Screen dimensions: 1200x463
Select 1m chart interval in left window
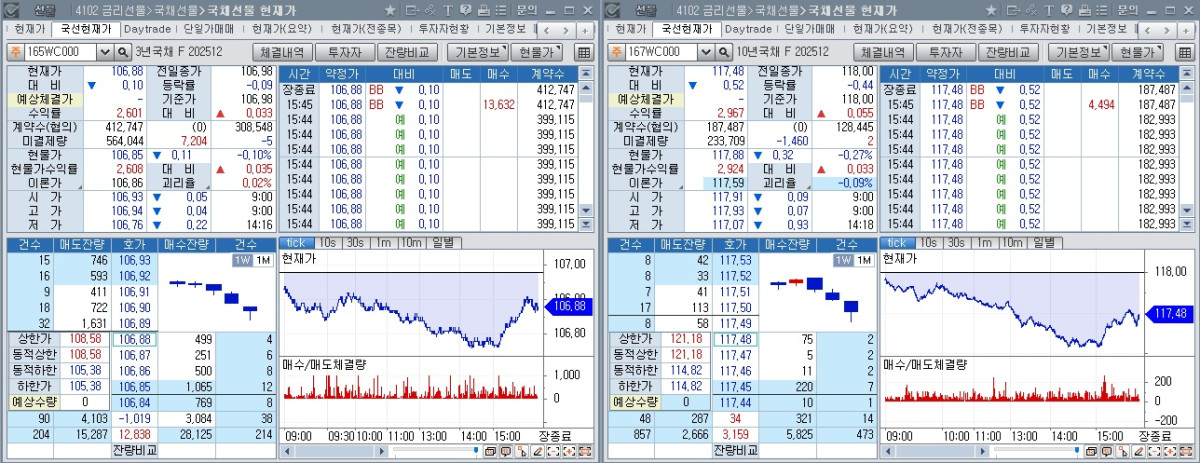coord(384,242)
